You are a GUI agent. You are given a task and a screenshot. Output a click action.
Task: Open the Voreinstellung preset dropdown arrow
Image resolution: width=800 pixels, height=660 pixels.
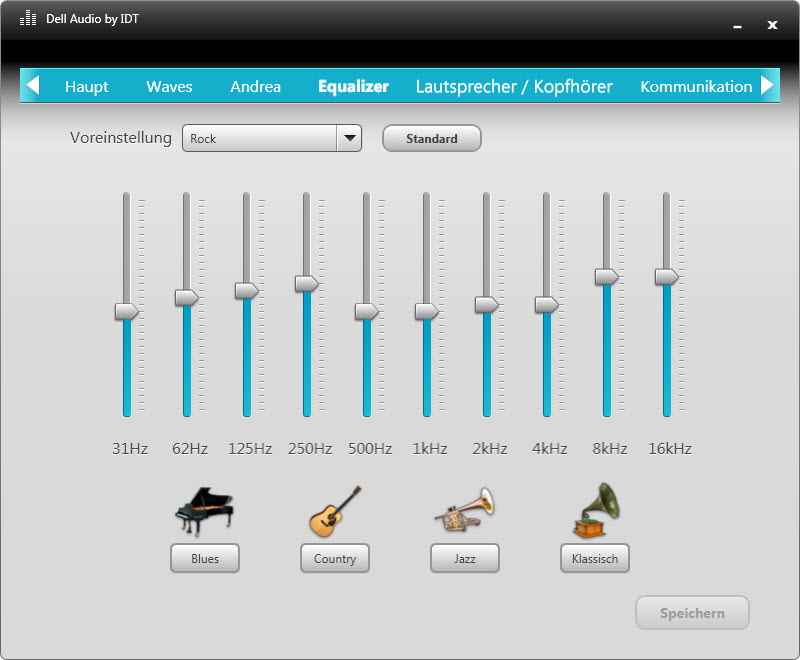349,139
